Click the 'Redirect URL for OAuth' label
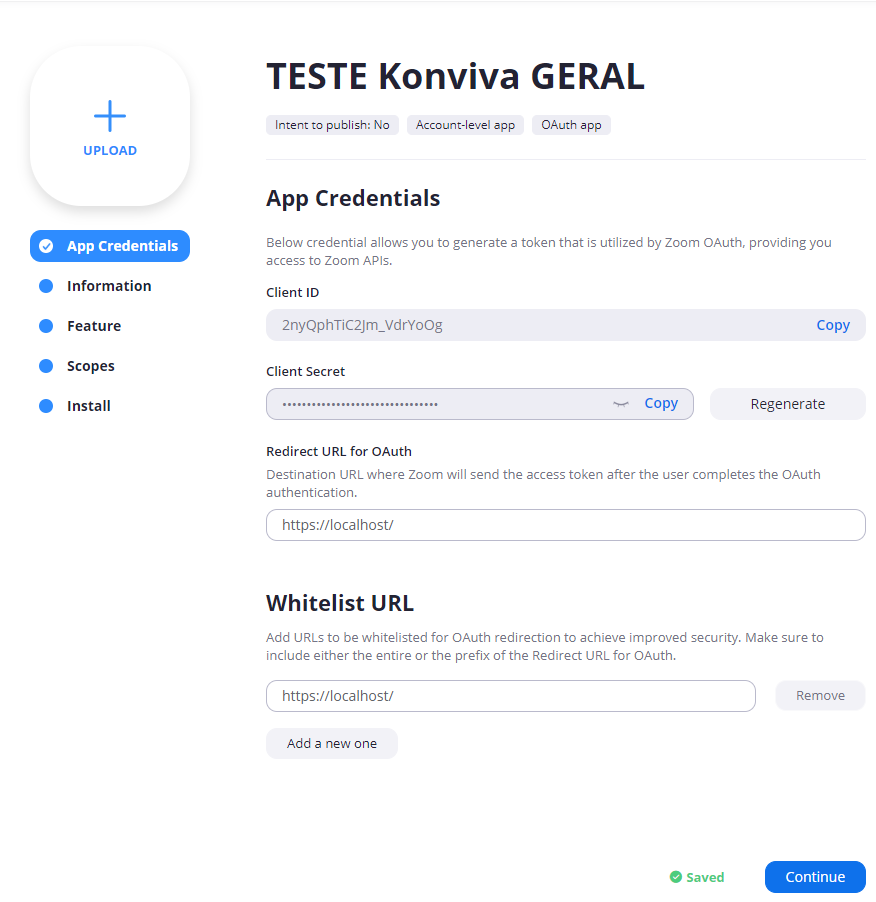876x902 pixels. click(339, 452)
